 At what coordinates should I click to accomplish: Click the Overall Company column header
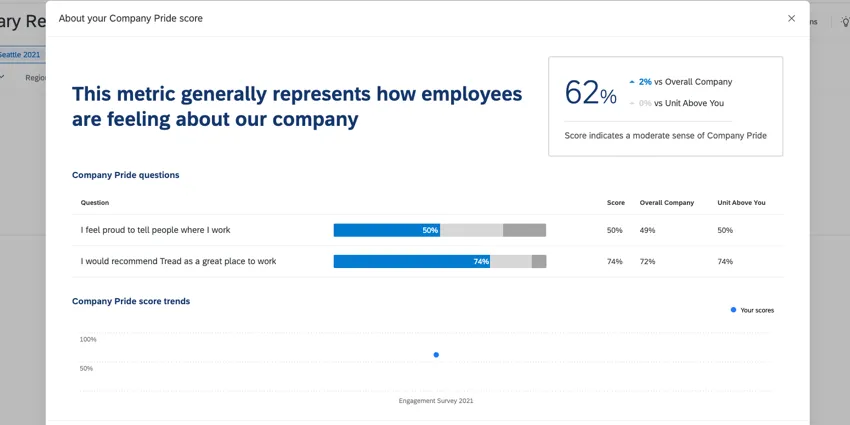[x=666, y=203]
